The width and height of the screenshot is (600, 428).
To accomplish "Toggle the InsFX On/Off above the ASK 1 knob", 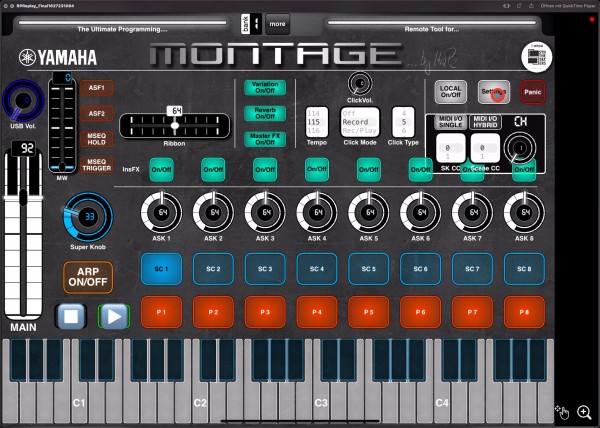I will tap(161, 169).
